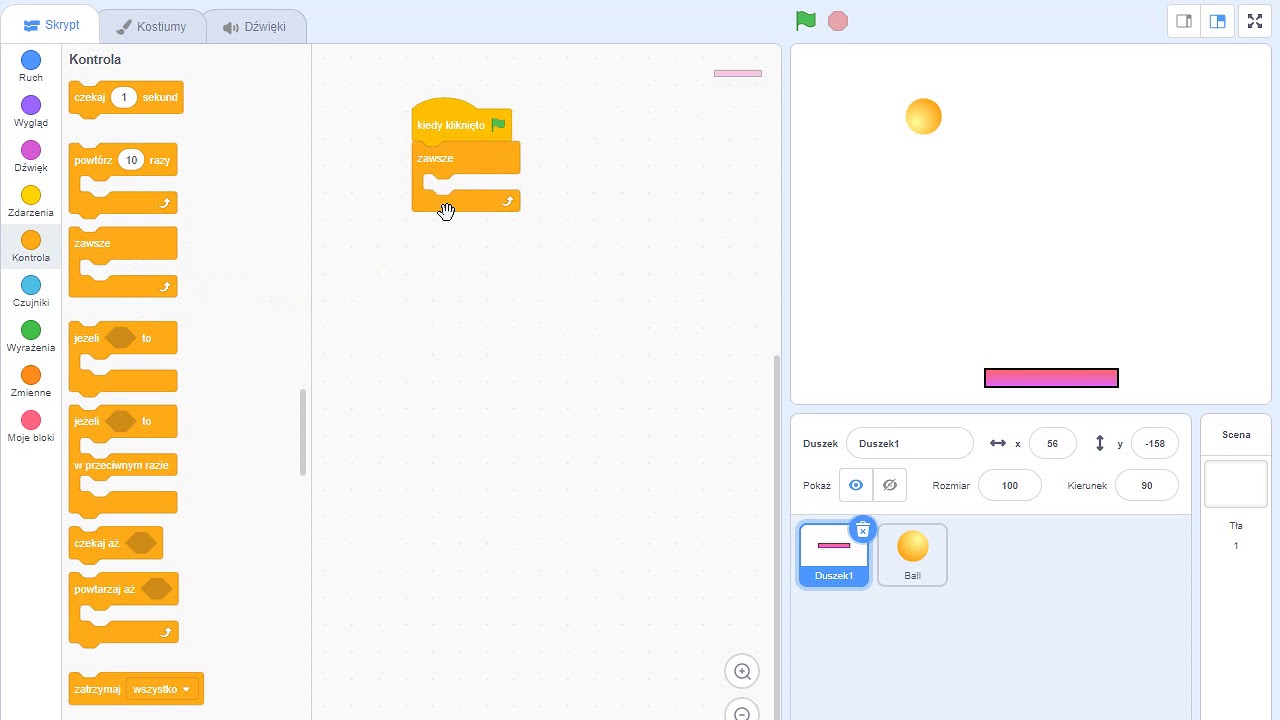The image size is (1280, 720).
Task: Open the Kostiumy tab
Action: 152,27
